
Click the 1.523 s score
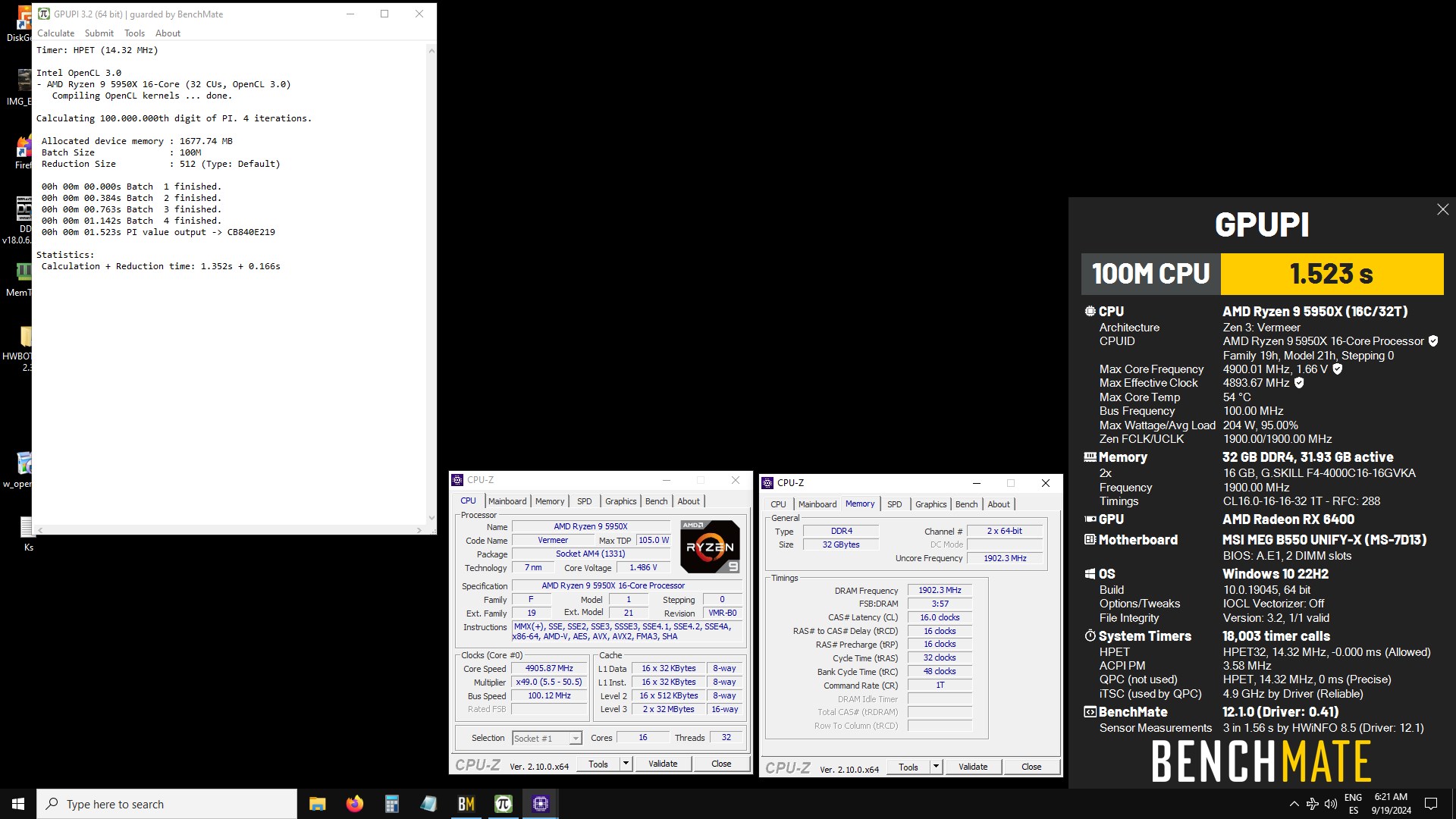(1332, 274)
